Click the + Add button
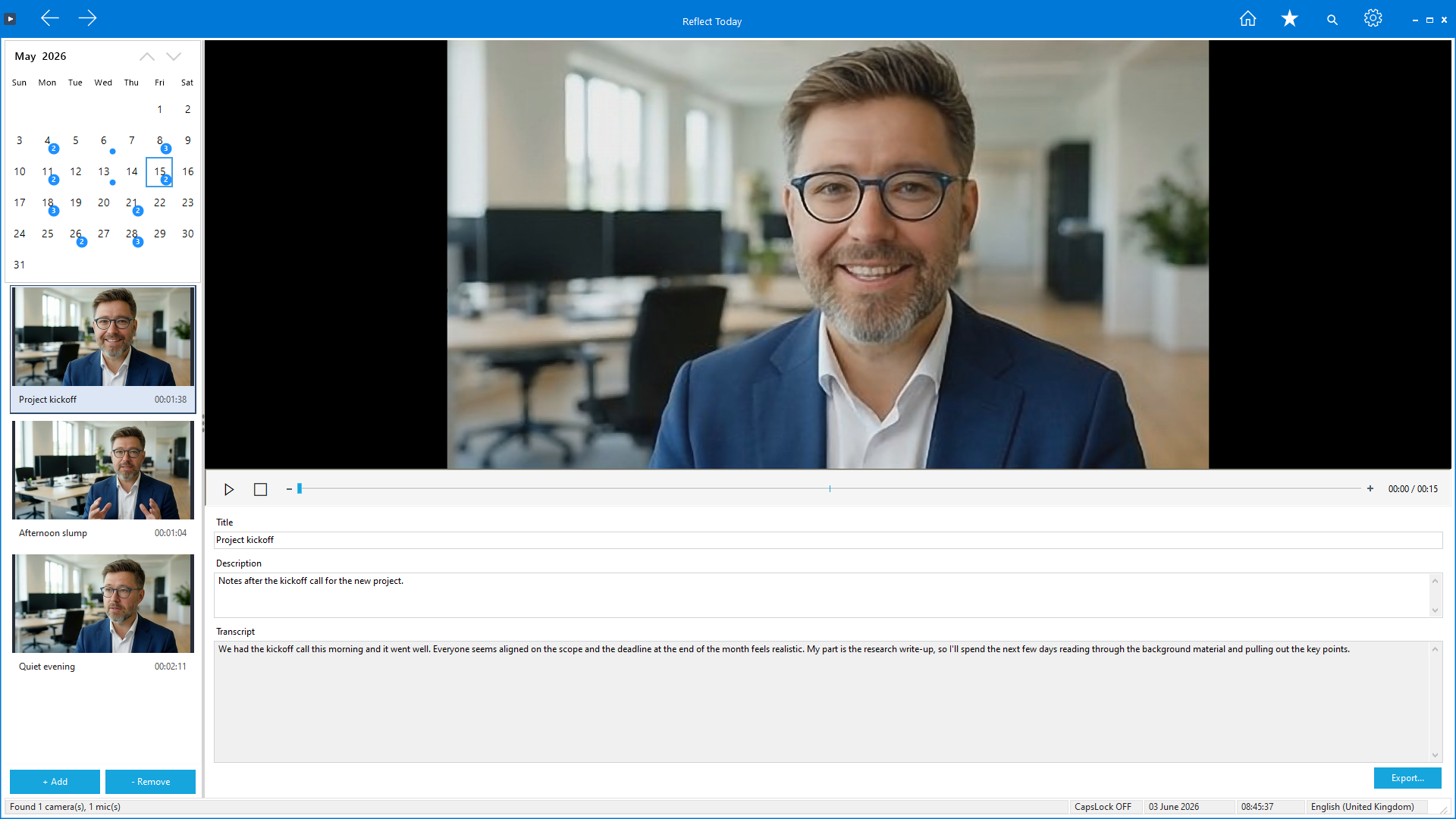 (55, 782)
